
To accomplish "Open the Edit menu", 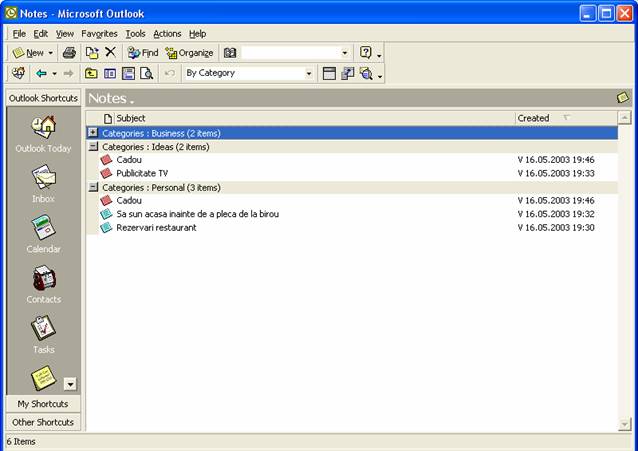I will click(40, 34).
